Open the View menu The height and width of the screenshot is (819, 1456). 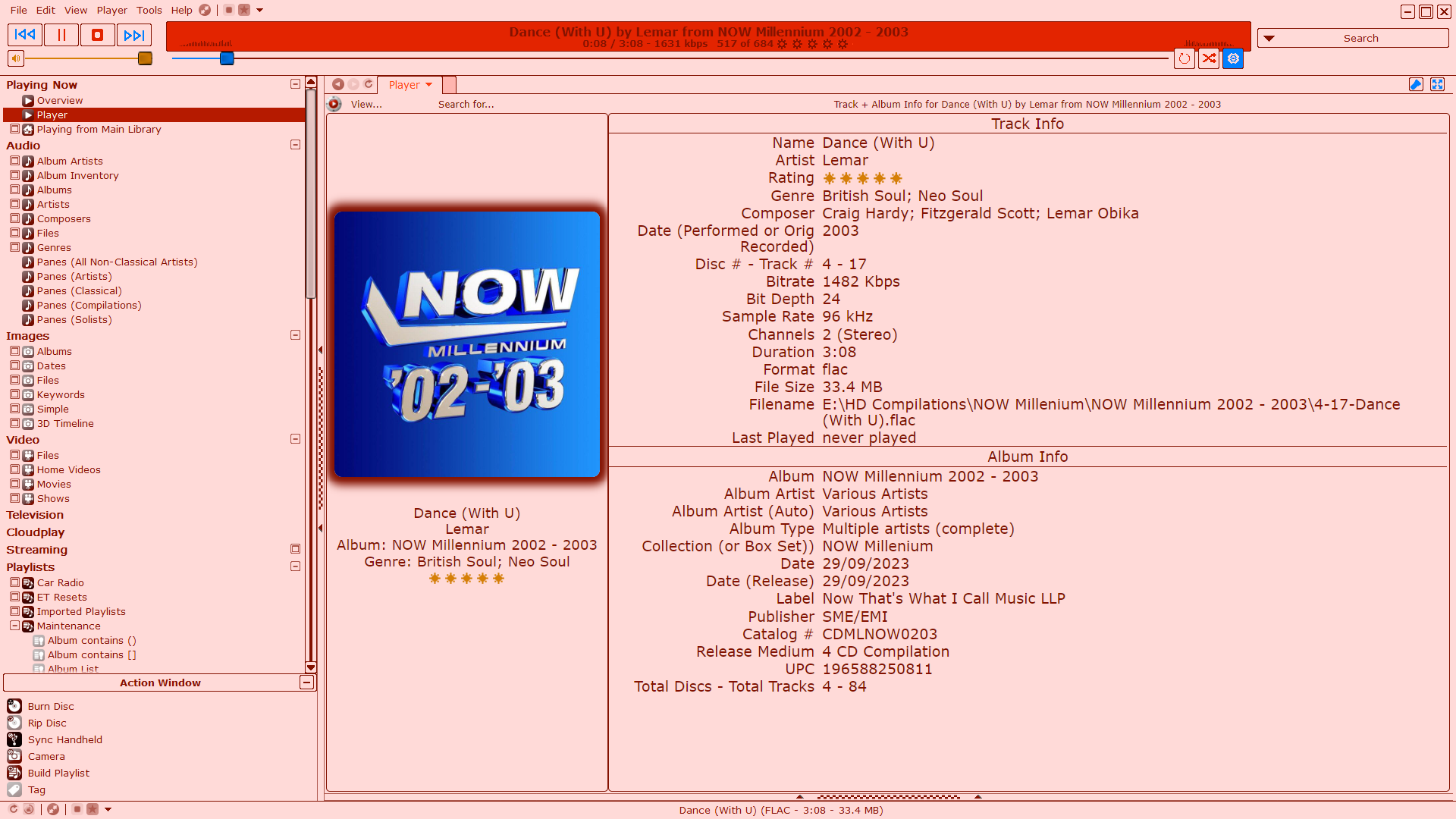point(76,10)
